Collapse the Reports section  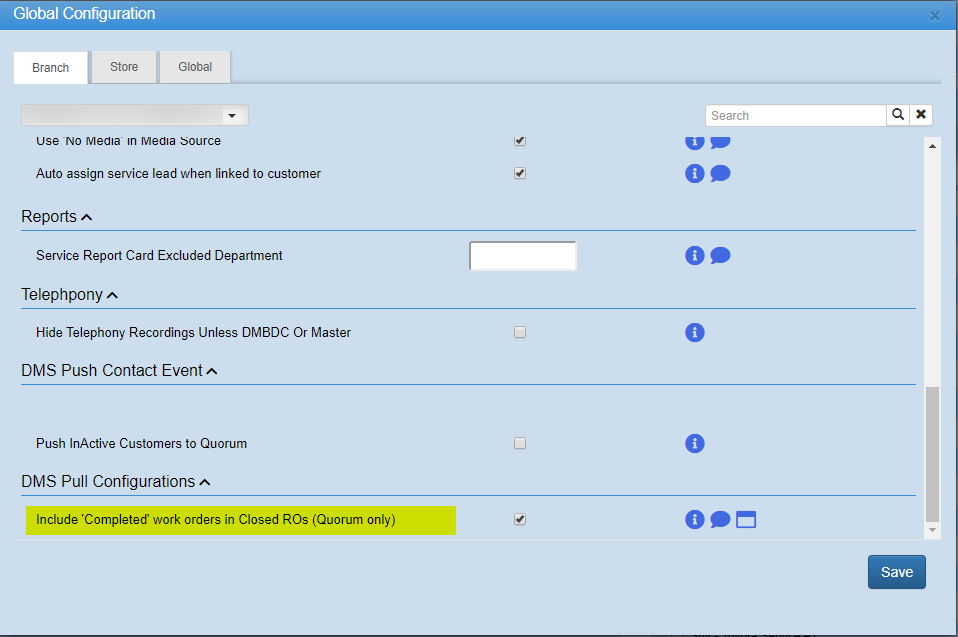(87, 217)
